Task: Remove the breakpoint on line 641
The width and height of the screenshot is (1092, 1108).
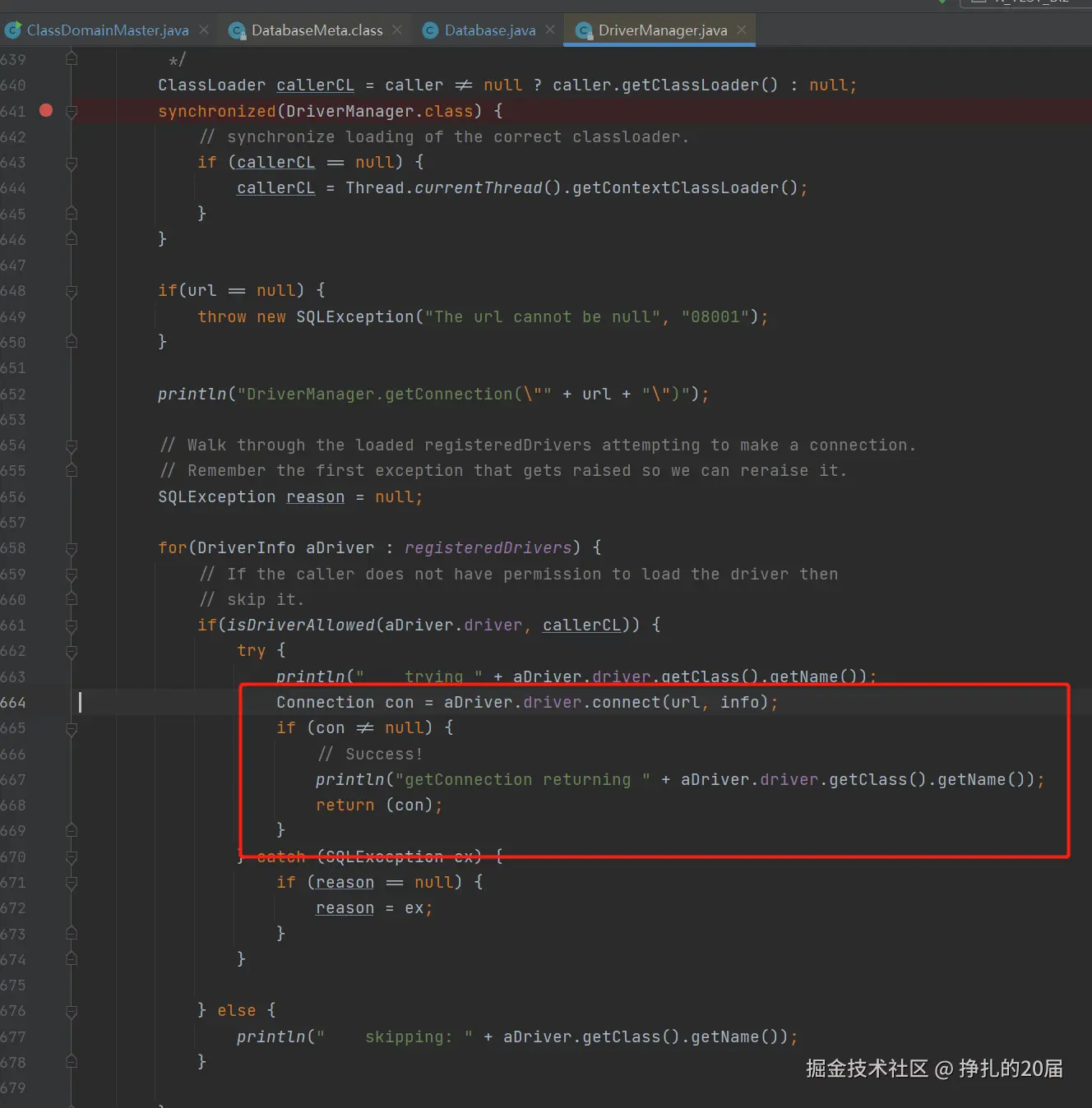Action: coord(46,110)
